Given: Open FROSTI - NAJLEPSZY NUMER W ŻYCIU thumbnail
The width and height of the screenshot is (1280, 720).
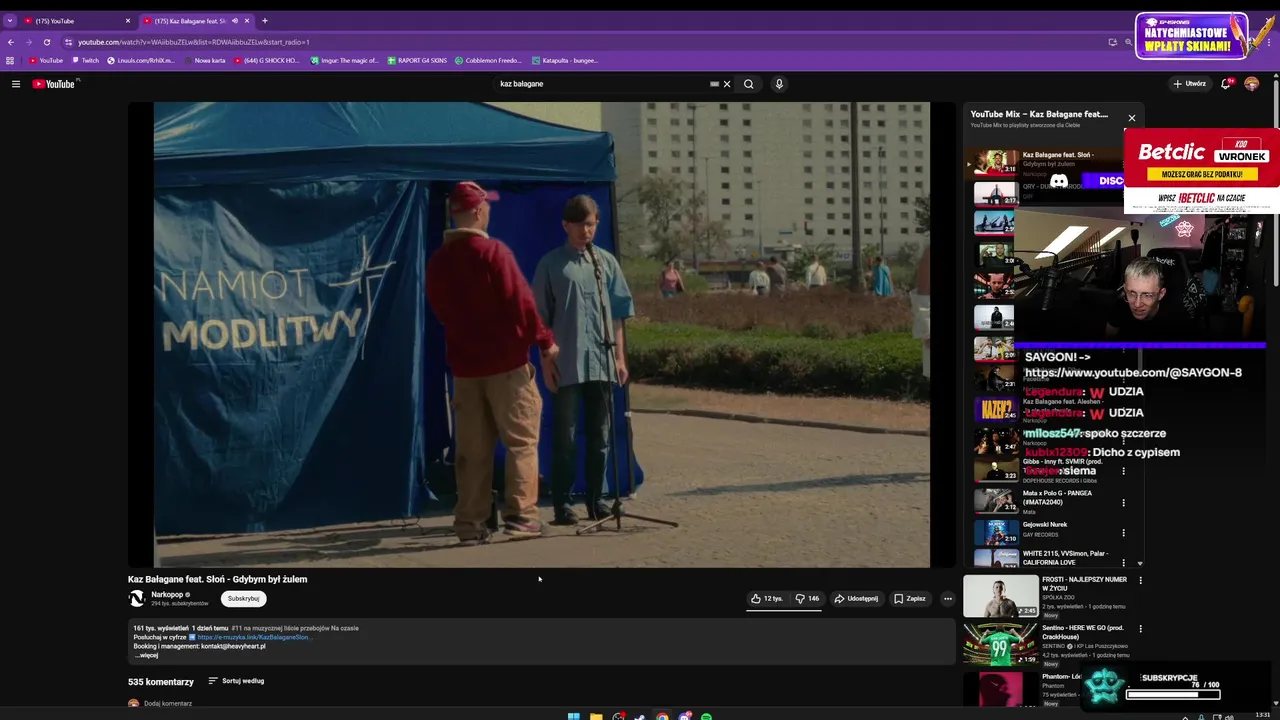Looking at the screenshot, I should (x=1000, y=596).
